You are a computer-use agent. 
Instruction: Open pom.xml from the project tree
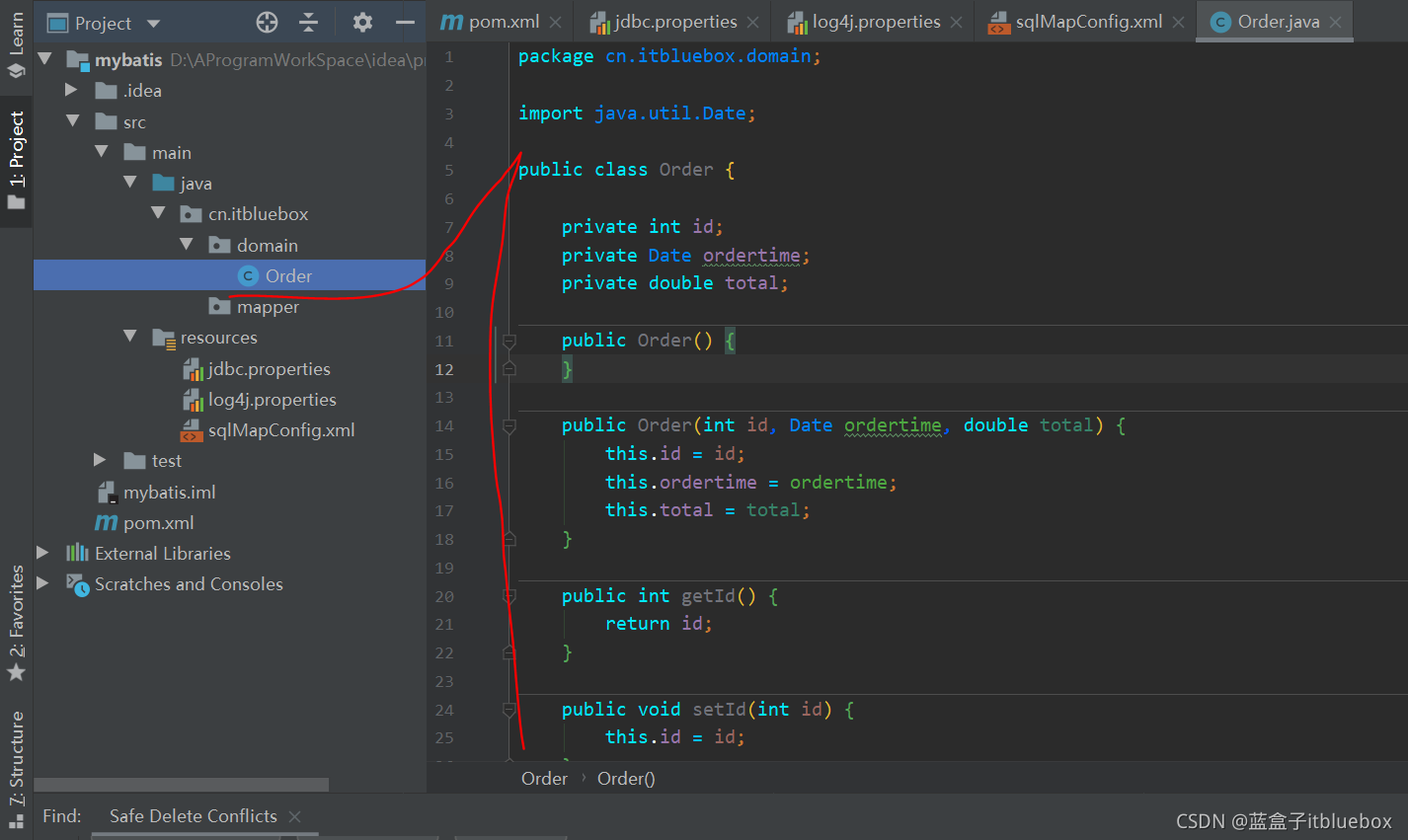click(x=159, y=523)
